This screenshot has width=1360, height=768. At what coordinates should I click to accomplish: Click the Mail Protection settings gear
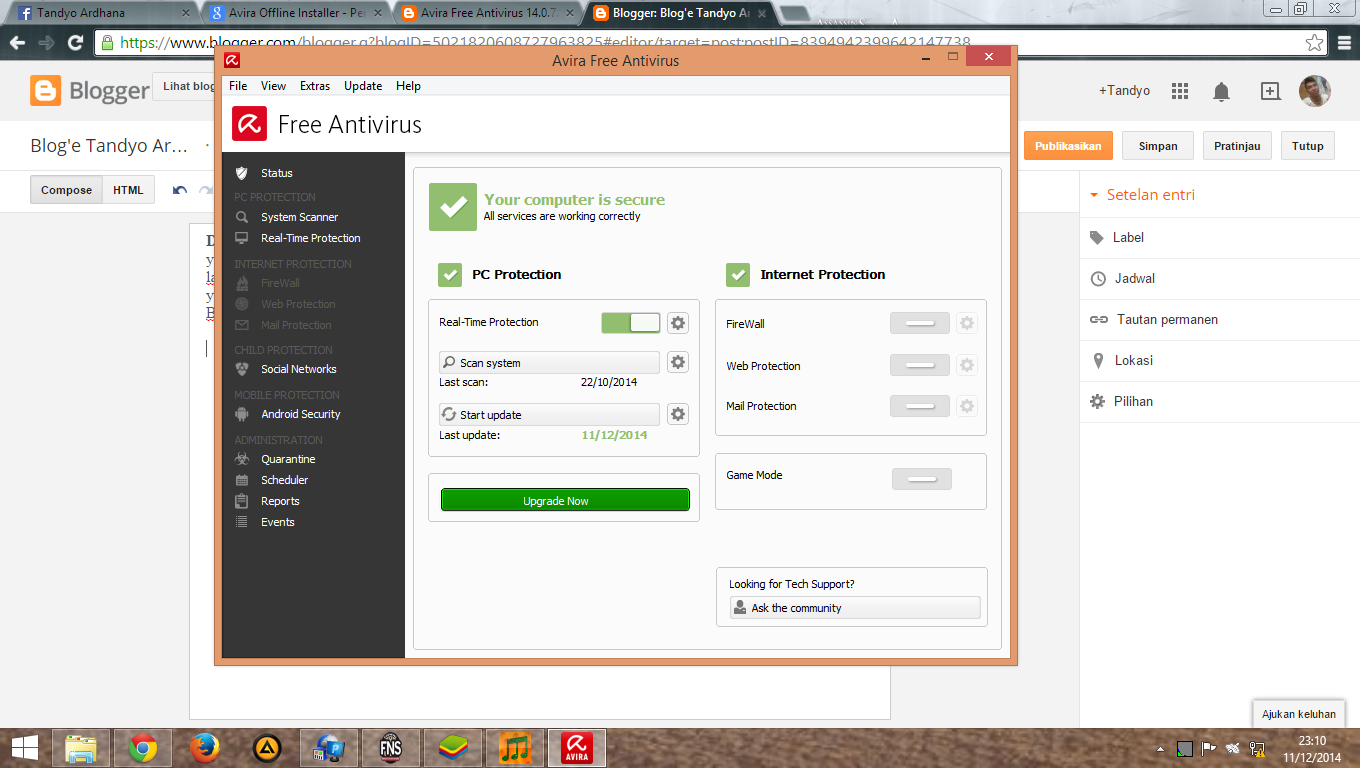[966, 406]
